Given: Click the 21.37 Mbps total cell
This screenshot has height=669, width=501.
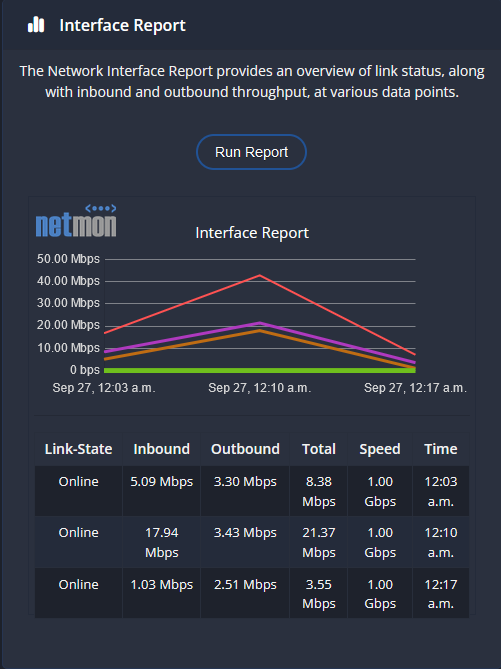Looking at the screenshot, I should (318, 542).
